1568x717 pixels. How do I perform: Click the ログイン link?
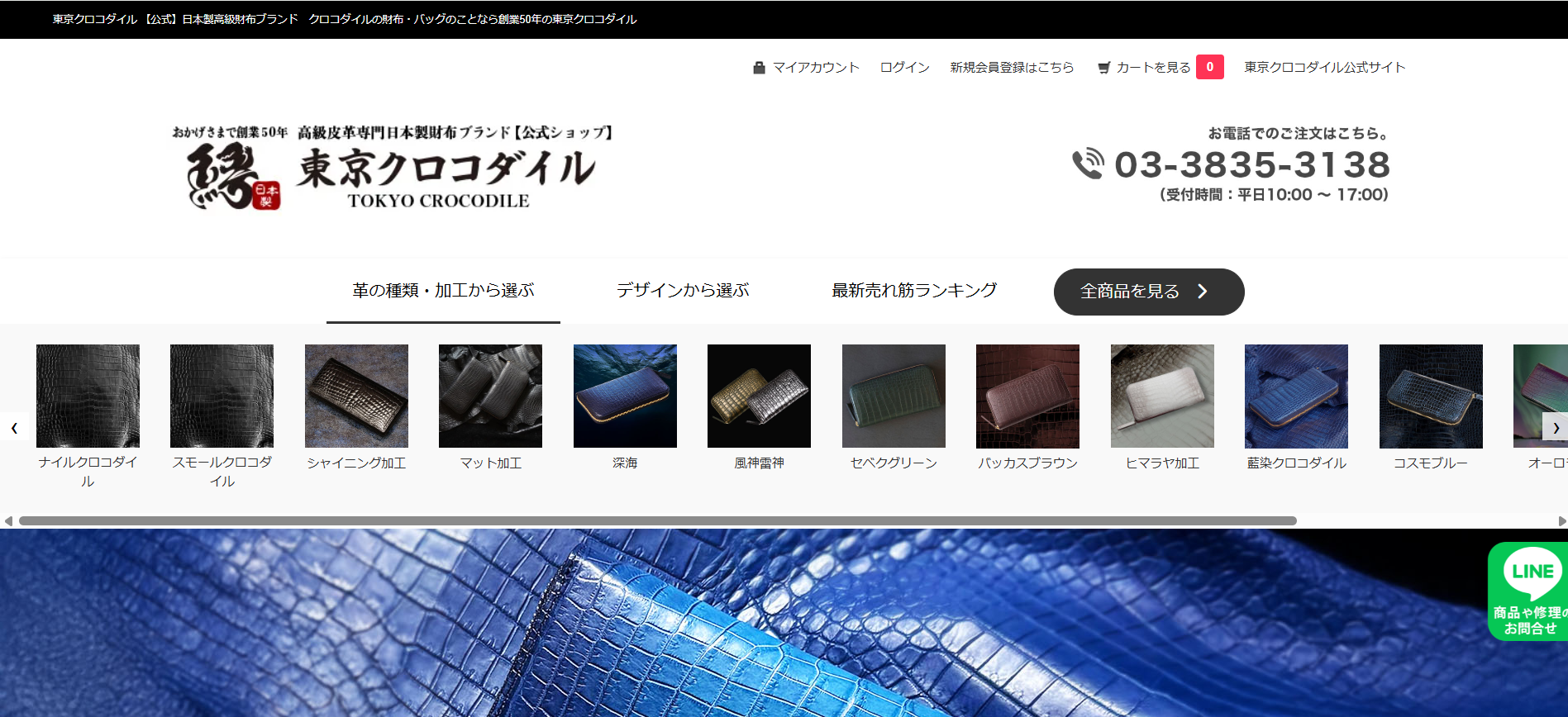click(x=904, y=68)
